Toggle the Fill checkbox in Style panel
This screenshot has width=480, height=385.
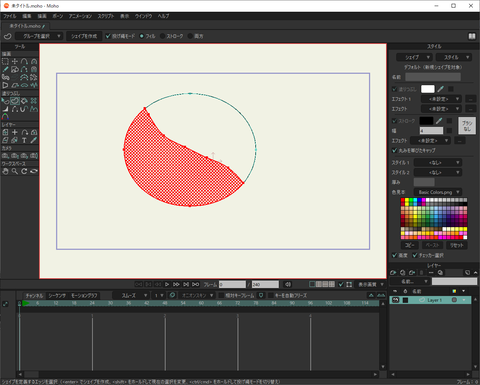tap(395, 89)
